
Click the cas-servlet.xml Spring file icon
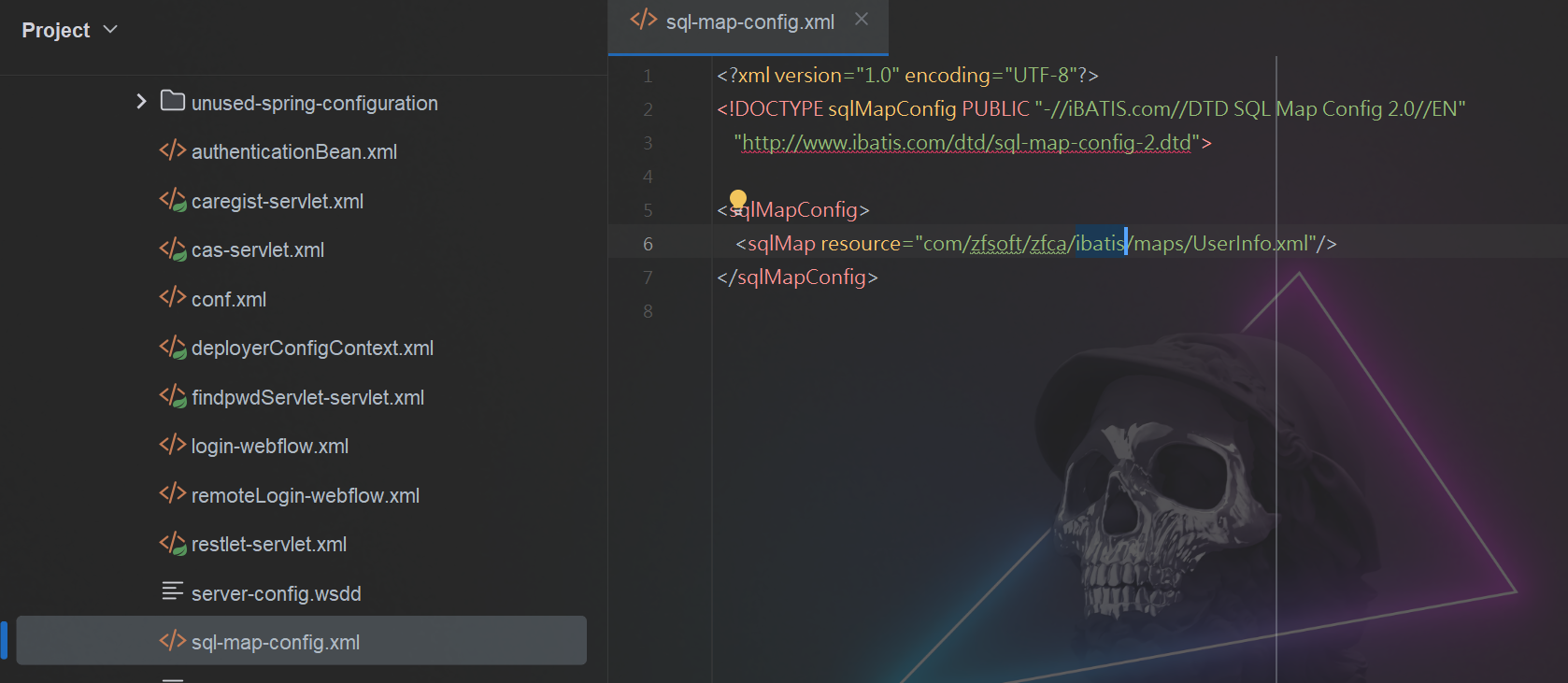pyautogui.click(x=172, y=249)
